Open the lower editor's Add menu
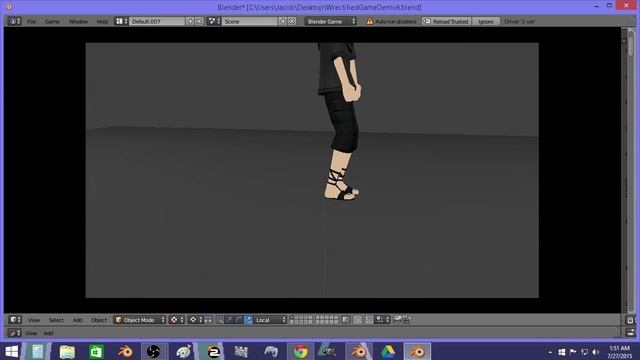This screenshot has height=360, width=640. [48, 333]
